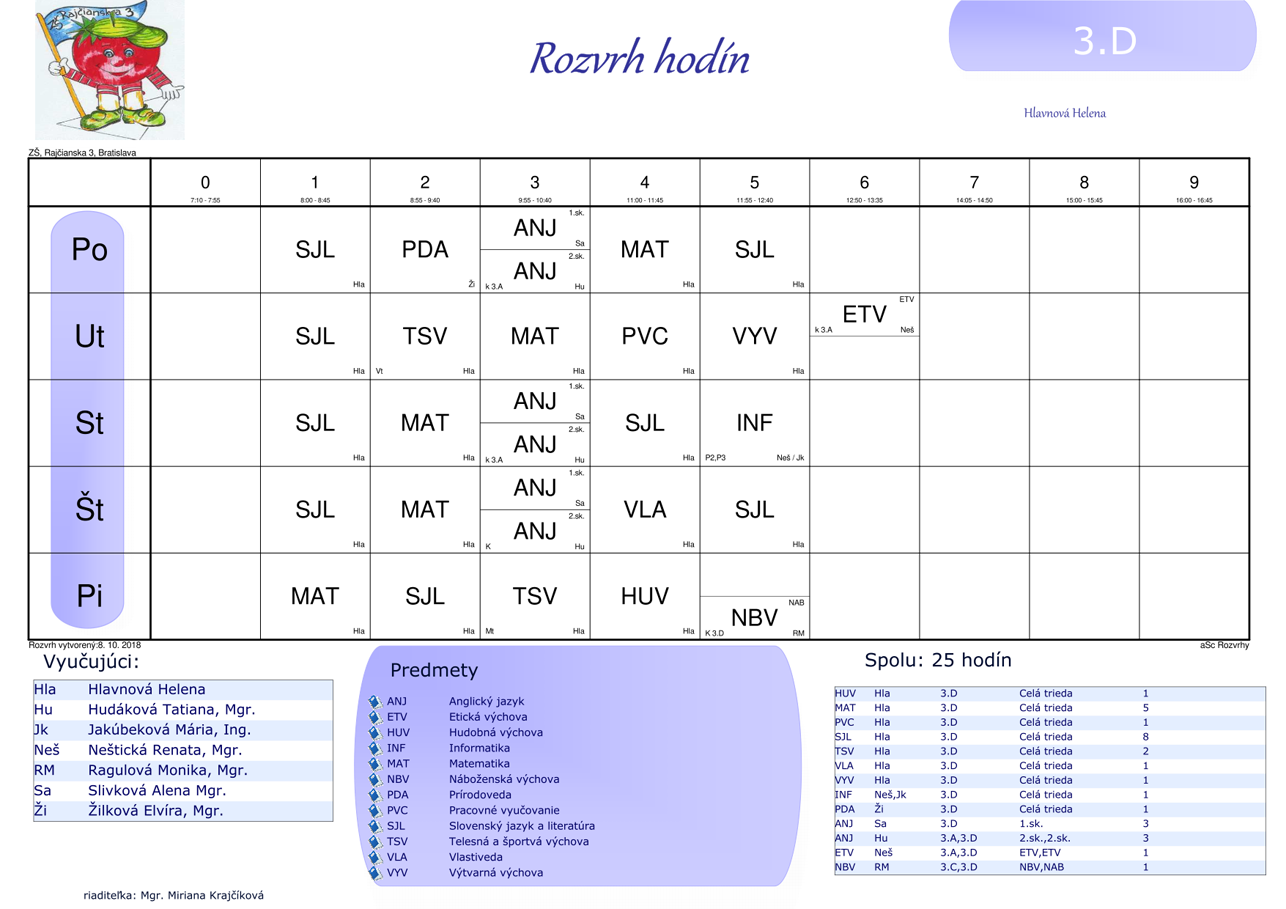Click summary row SJL Hla with 8 hours
Viewport: 1286px width, 909px height.
[x=1049, y=737]
